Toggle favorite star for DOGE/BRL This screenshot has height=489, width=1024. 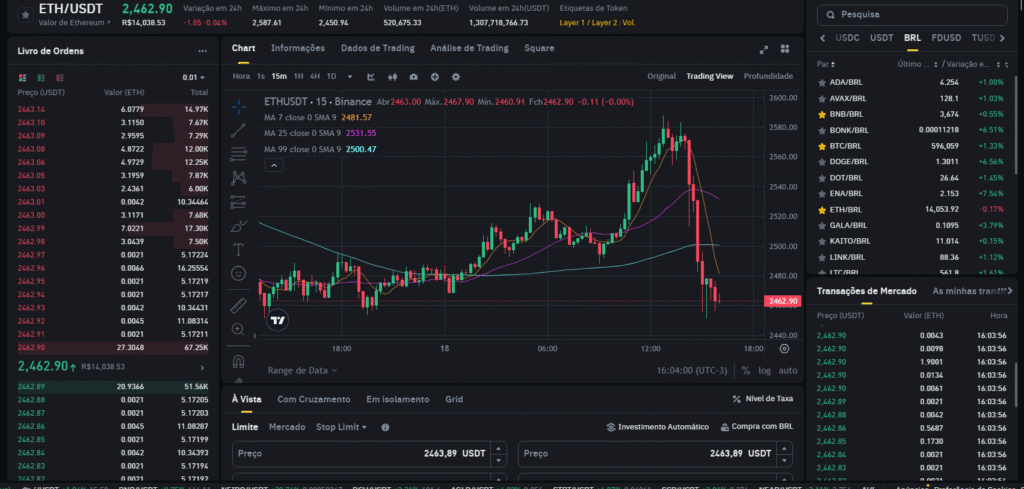[x=822, y=161]
